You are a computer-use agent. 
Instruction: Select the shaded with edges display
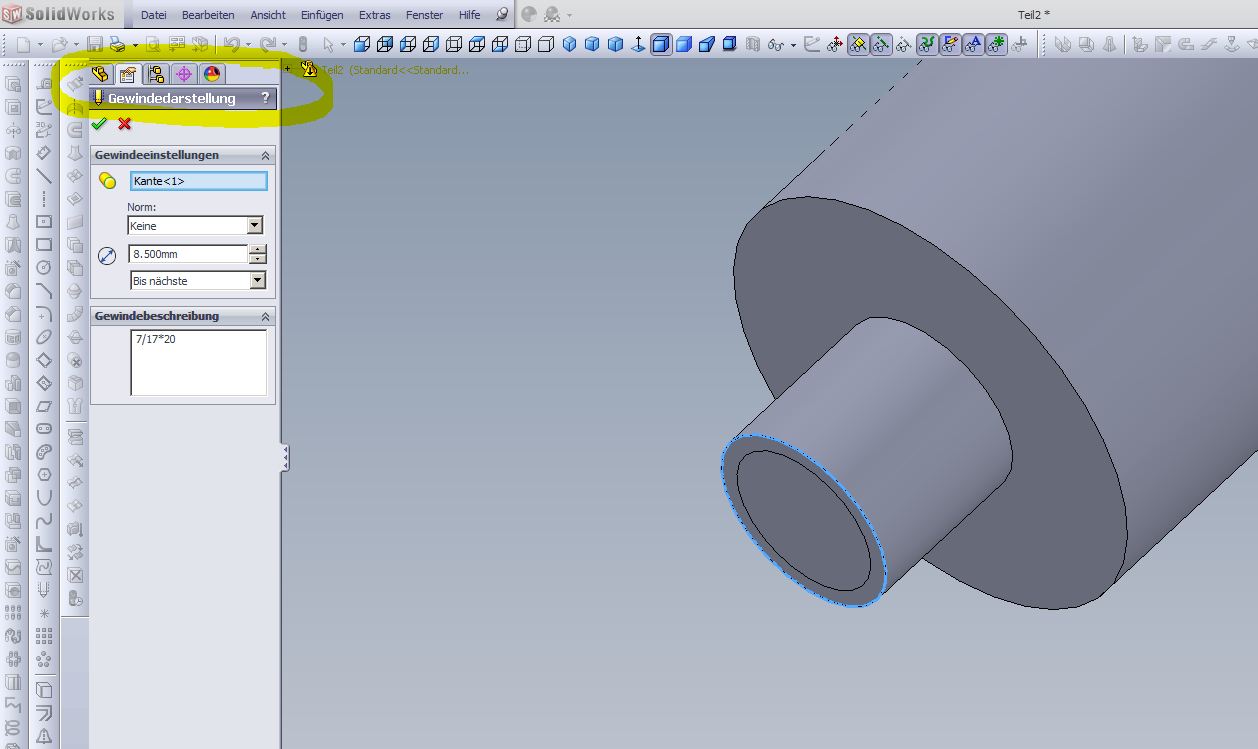point(661,44)
